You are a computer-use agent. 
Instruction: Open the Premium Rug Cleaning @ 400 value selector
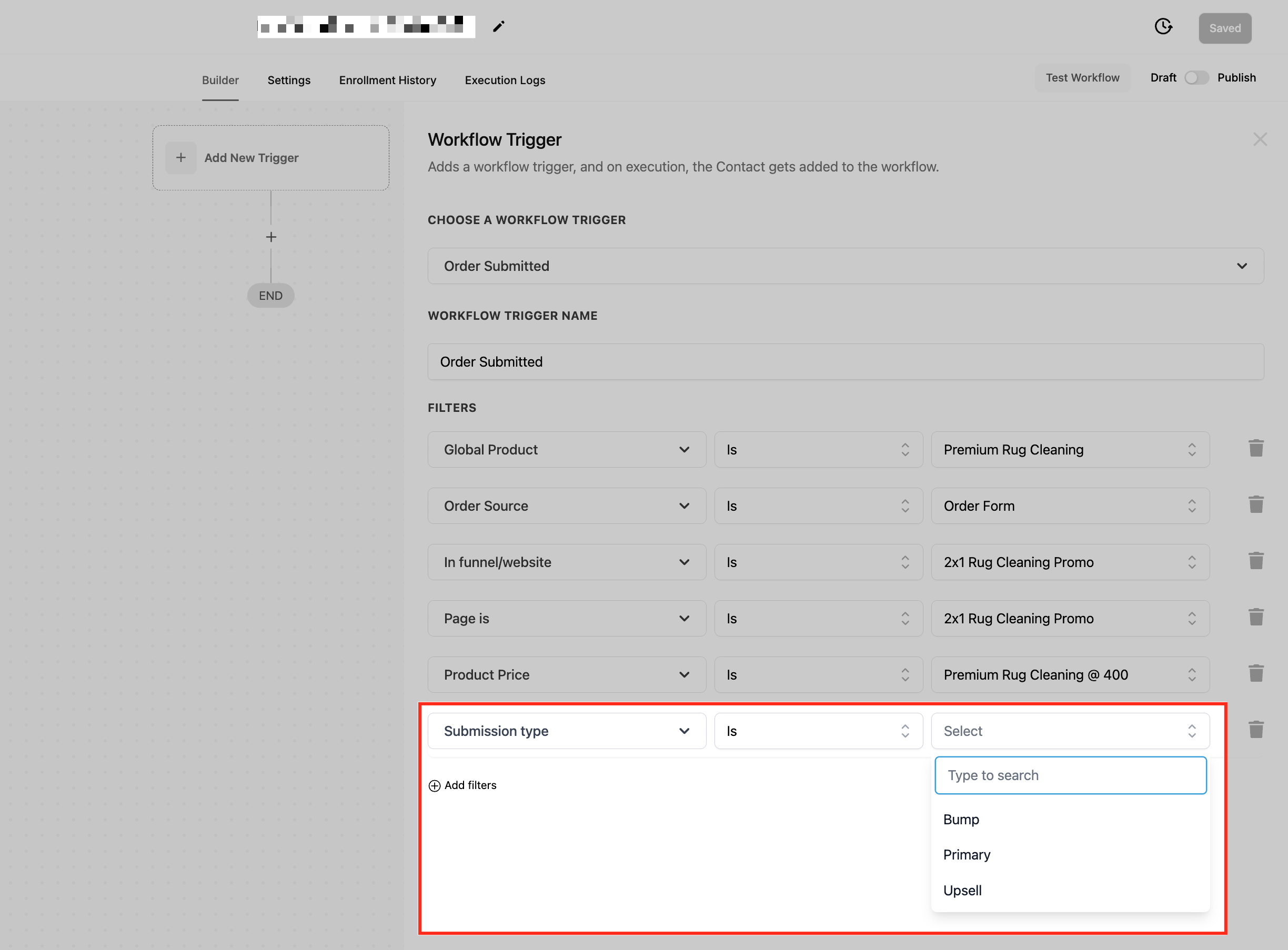click(x=1070, y=674)
